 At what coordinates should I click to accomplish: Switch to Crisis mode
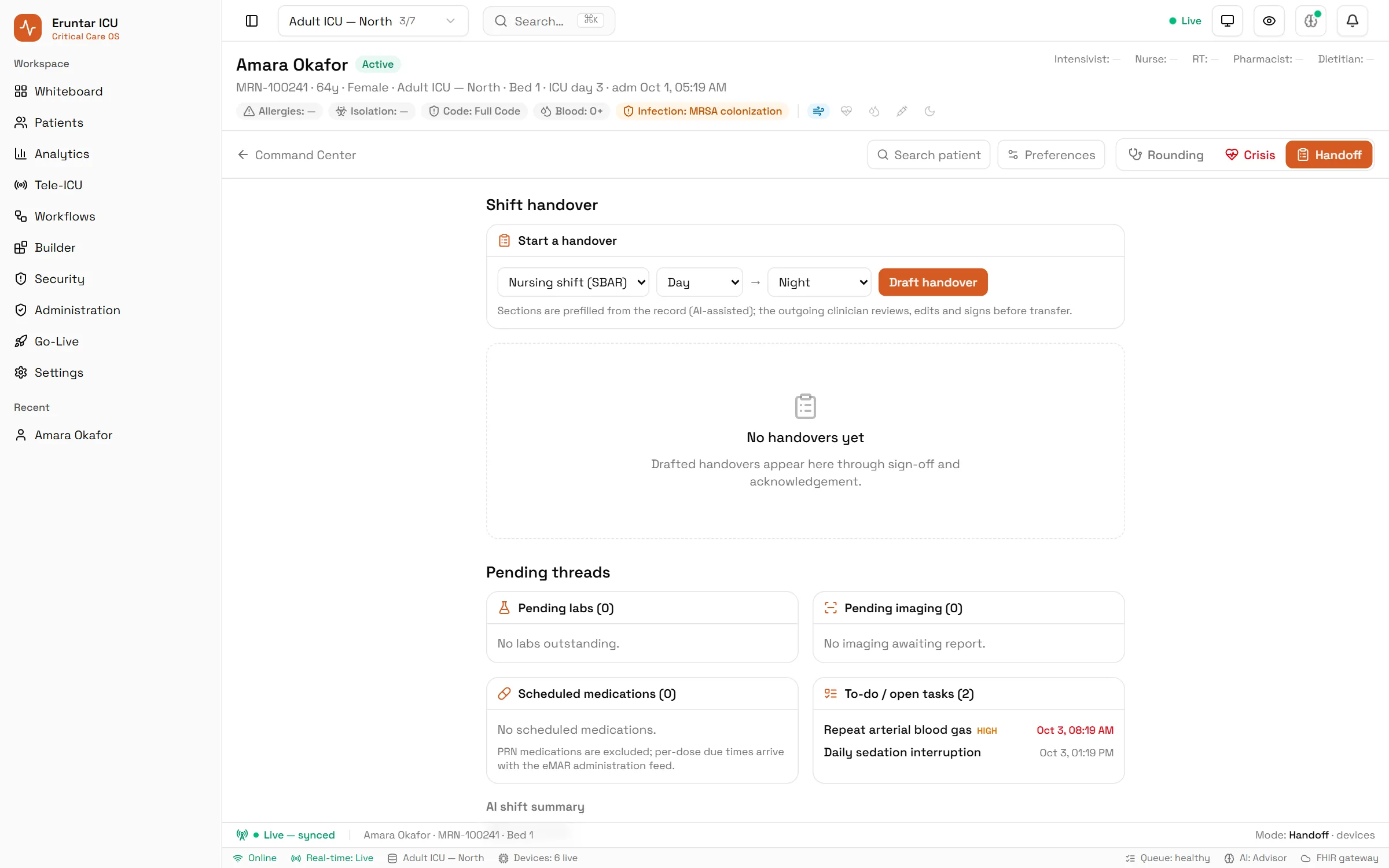(x=1250, y=155)
